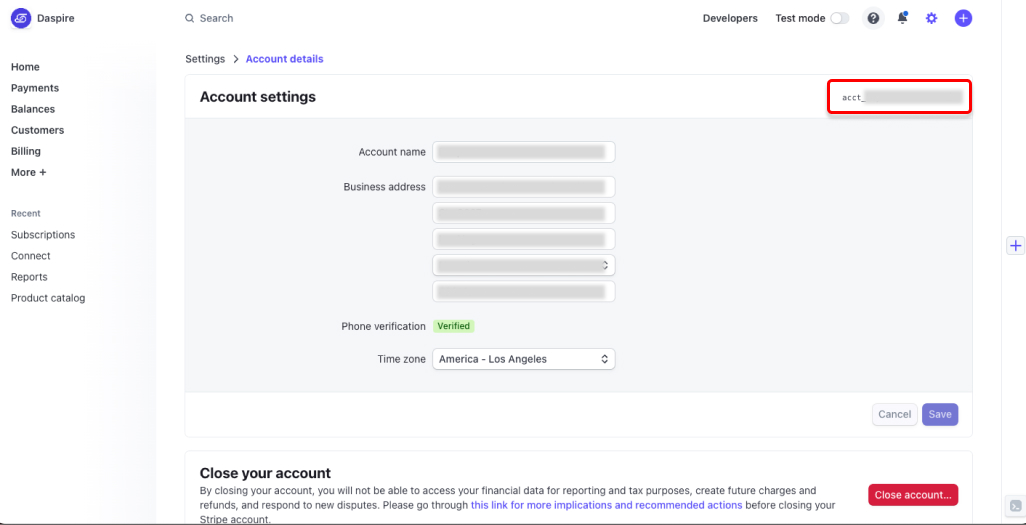Open the notifications bell icon
1026x525 pixels.
click(902, 18)
